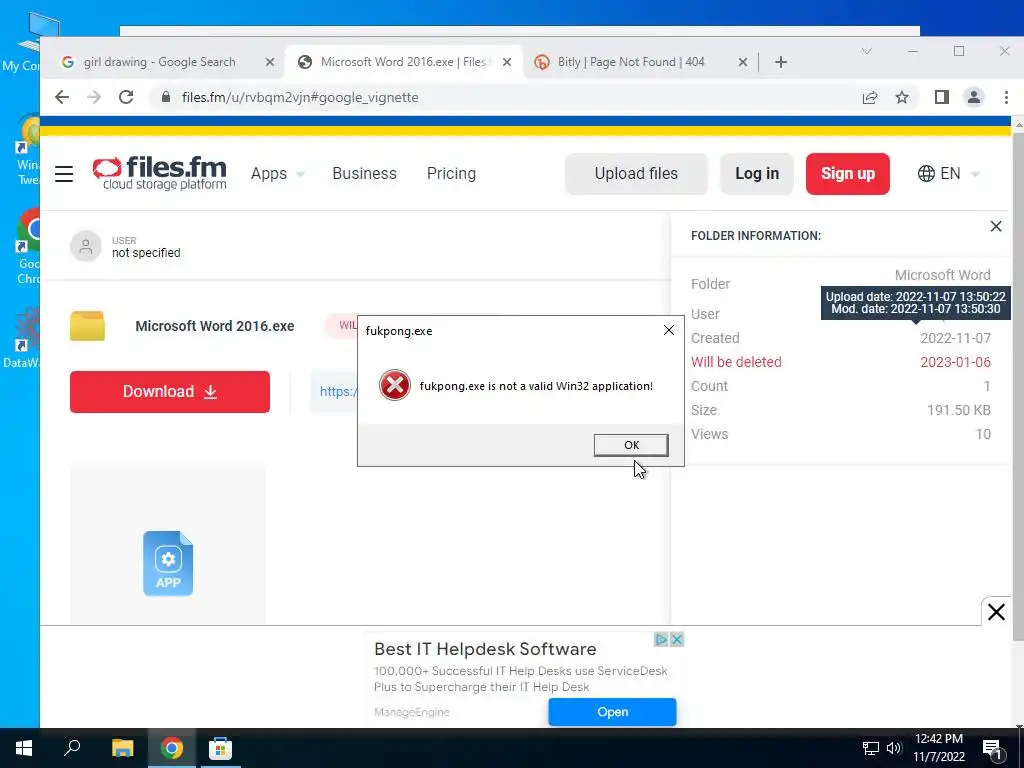1024x768 pixels.
Task: Click the yellow folder icon
Action: coord(88,326)
